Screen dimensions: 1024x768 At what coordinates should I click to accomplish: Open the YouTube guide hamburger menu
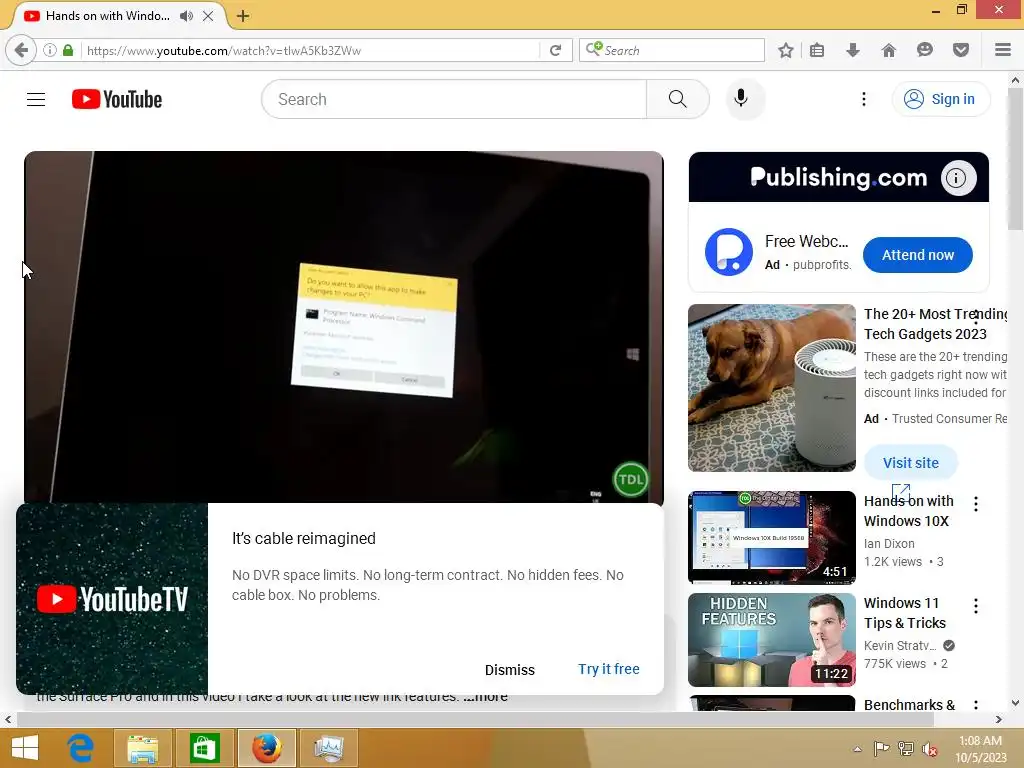coord(36,99)
